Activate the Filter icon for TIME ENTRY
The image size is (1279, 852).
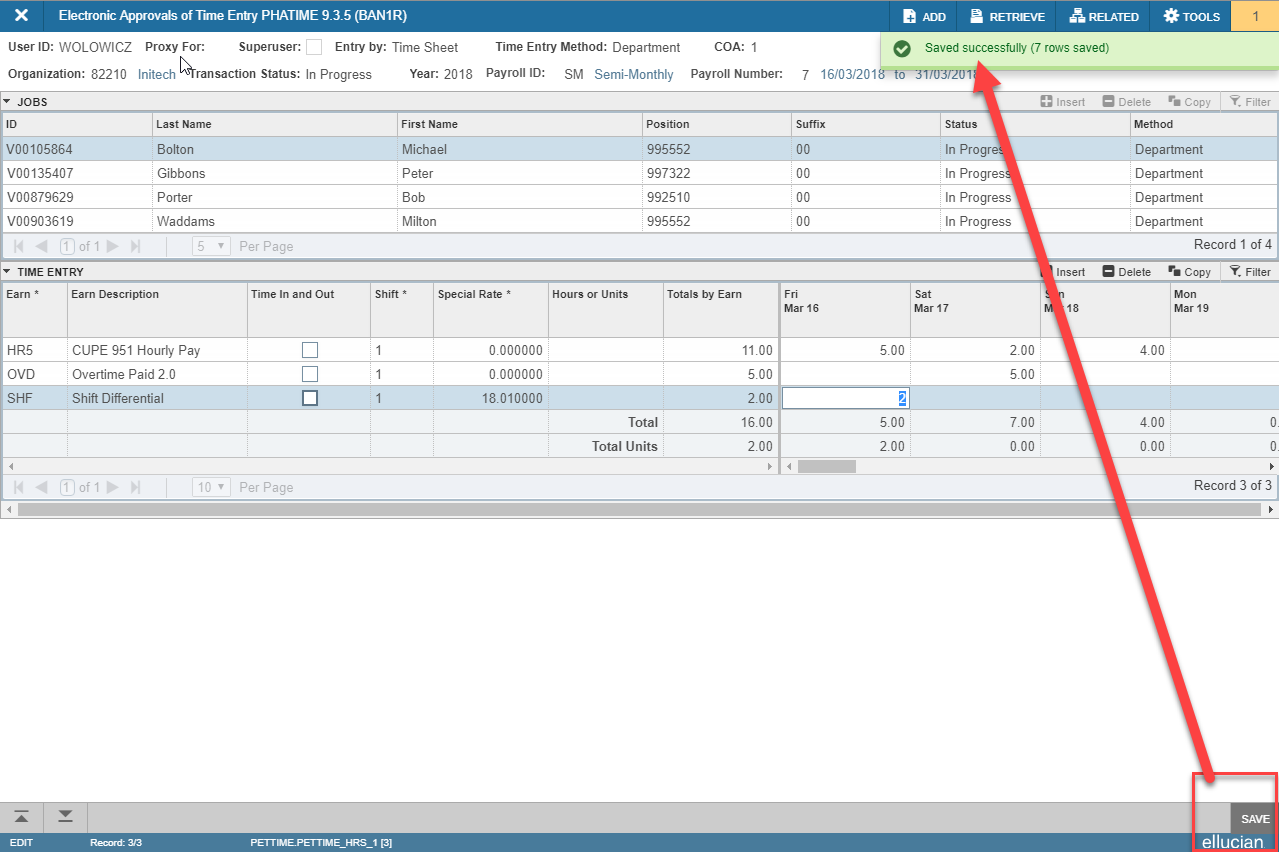click(1250, 271)
